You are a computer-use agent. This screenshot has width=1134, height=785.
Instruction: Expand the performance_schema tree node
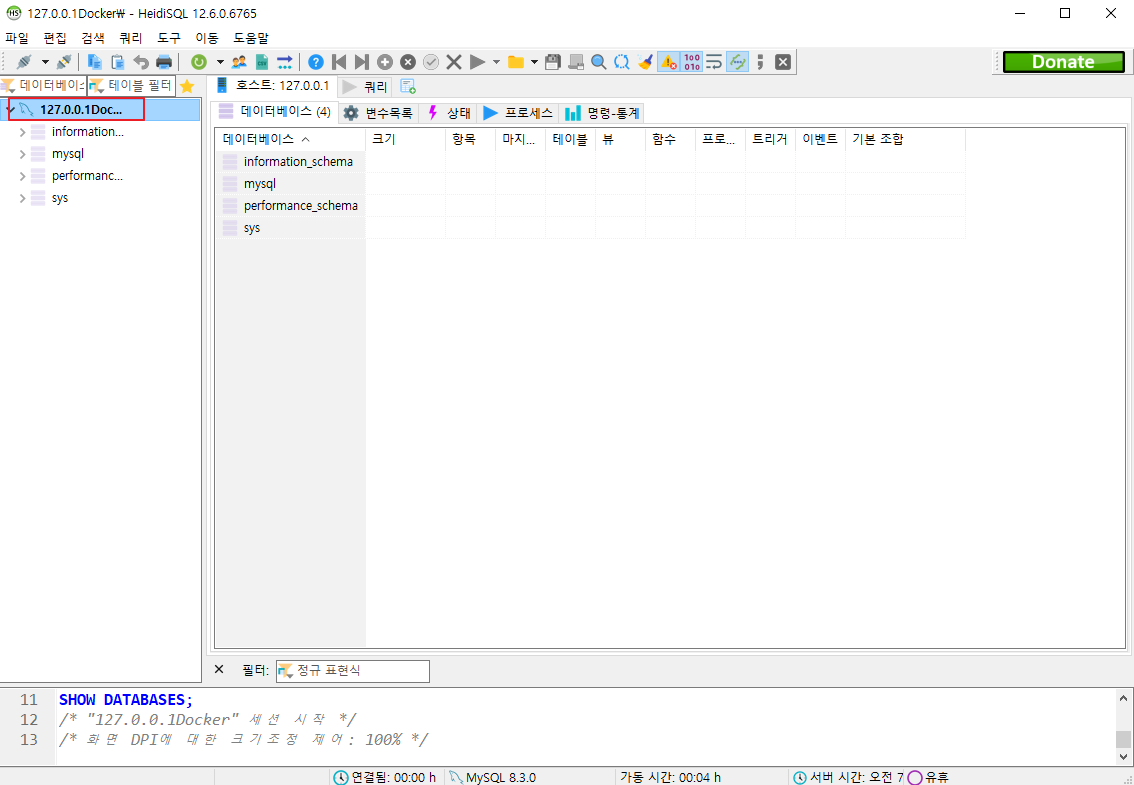tap(22, 176)
